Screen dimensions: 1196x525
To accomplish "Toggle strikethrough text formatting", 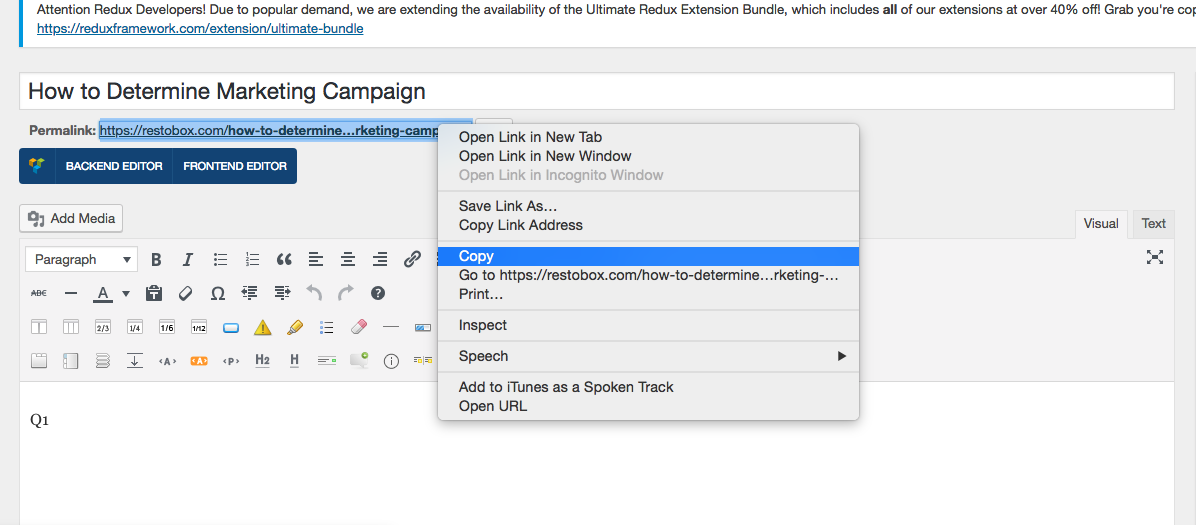I will (39, 294).
